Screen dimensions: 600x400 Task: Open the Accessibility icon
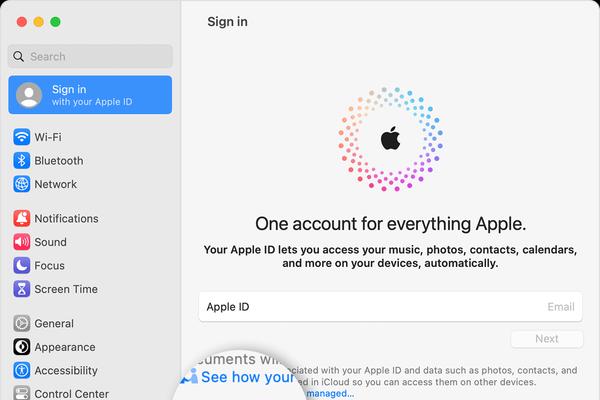tap(21, 371)
